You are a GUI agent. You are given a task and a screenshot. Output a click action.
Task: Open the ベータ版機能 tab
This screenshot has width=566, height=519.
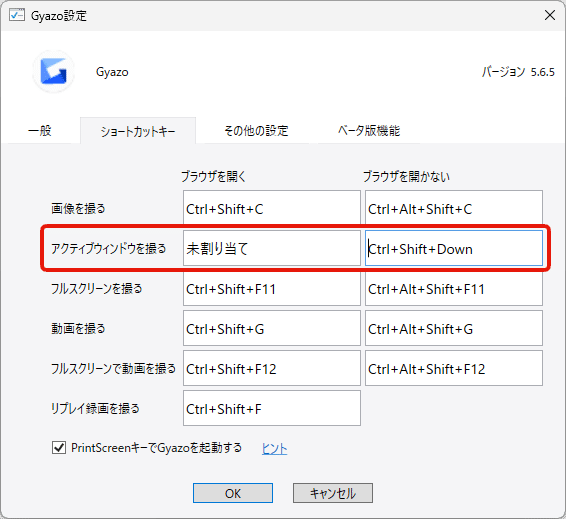pyautogui.click(x=369, y=130)
